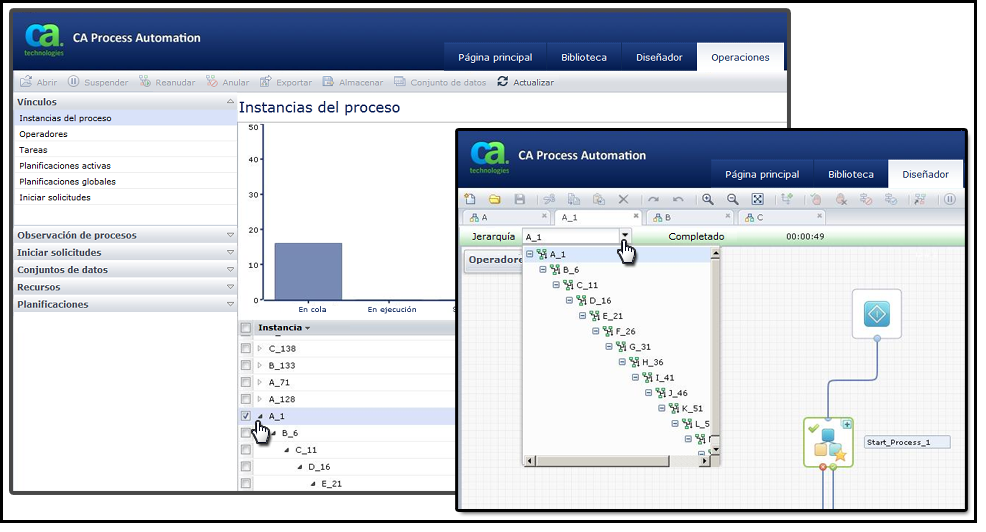Click the Jerarquía tree scroll-up arrow
Image resolution: width=986 pixels, height=532 pixels.
pyautogui.click(x=715, y=254)
